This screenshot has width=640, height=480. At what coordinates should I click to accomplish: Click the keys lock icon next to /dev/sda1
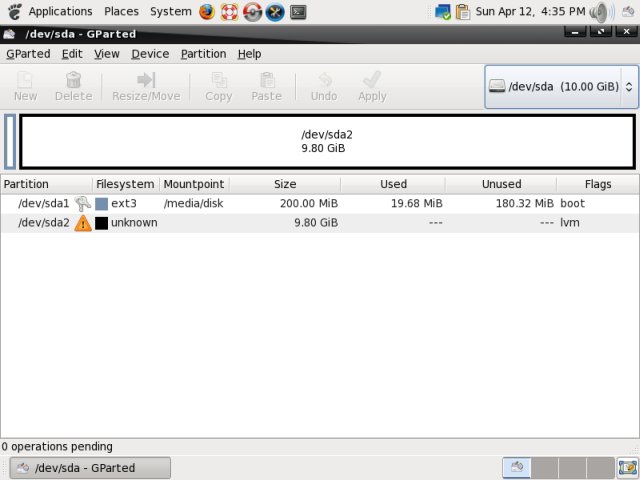[x=83, y=203]
